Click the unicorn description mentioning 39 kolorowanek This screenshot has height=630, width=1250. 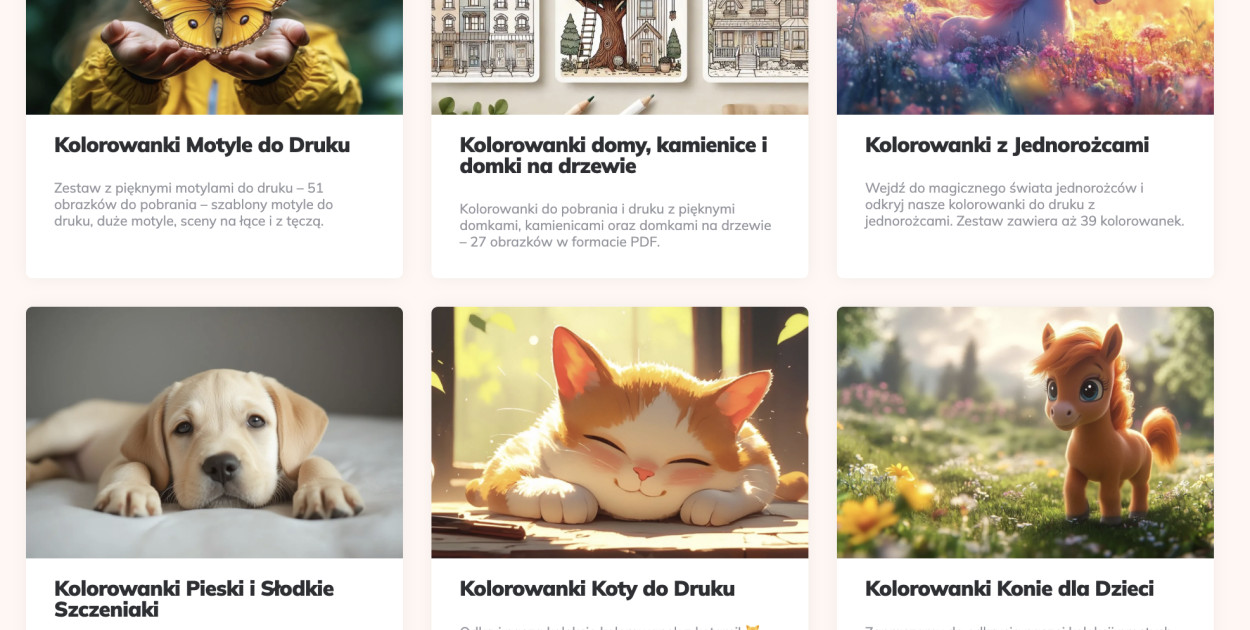1024,204
